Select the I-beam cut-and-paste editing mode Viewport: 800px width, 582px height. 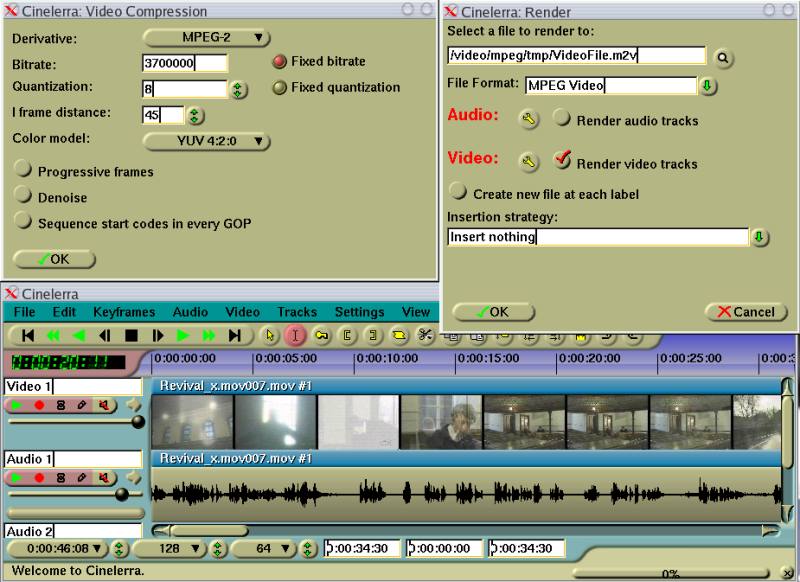click(295, 335)
